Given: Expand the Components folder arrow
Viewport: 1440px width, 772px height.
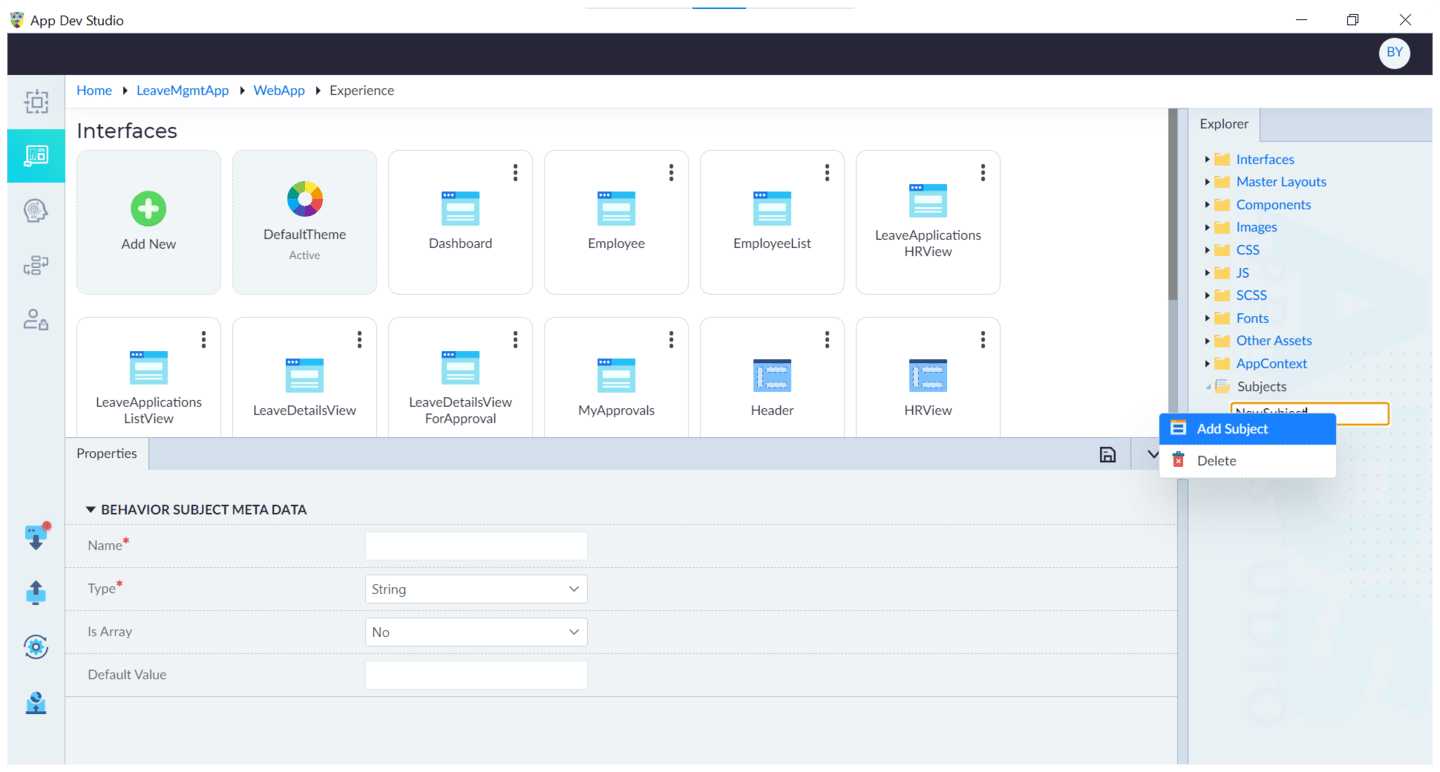Looking at the screenshot, I should (x=1208, y=205).
